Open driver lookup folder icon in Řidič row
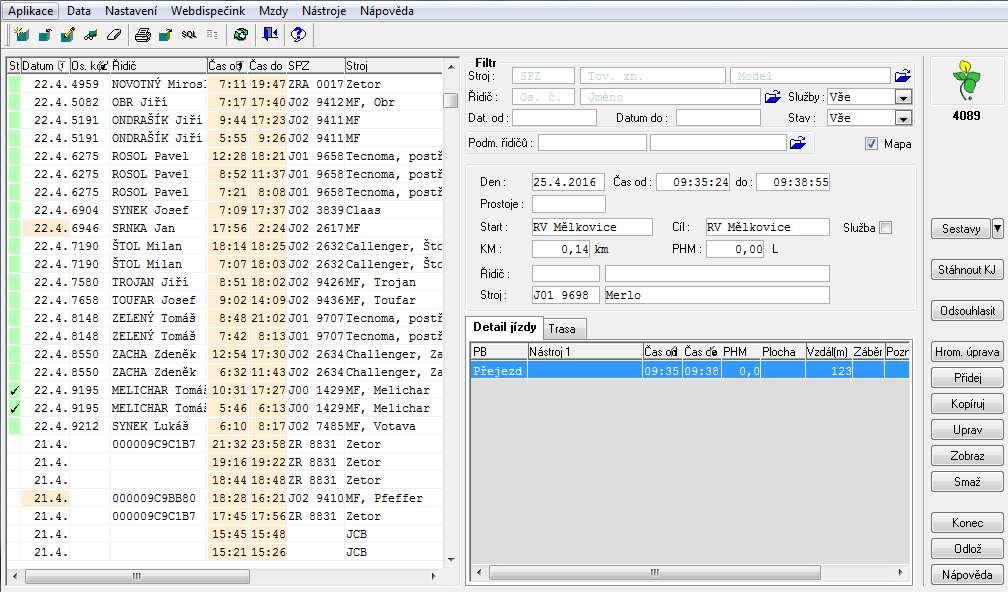The width and height of the screenshot is (1008, 592). [x=772, y=97]
